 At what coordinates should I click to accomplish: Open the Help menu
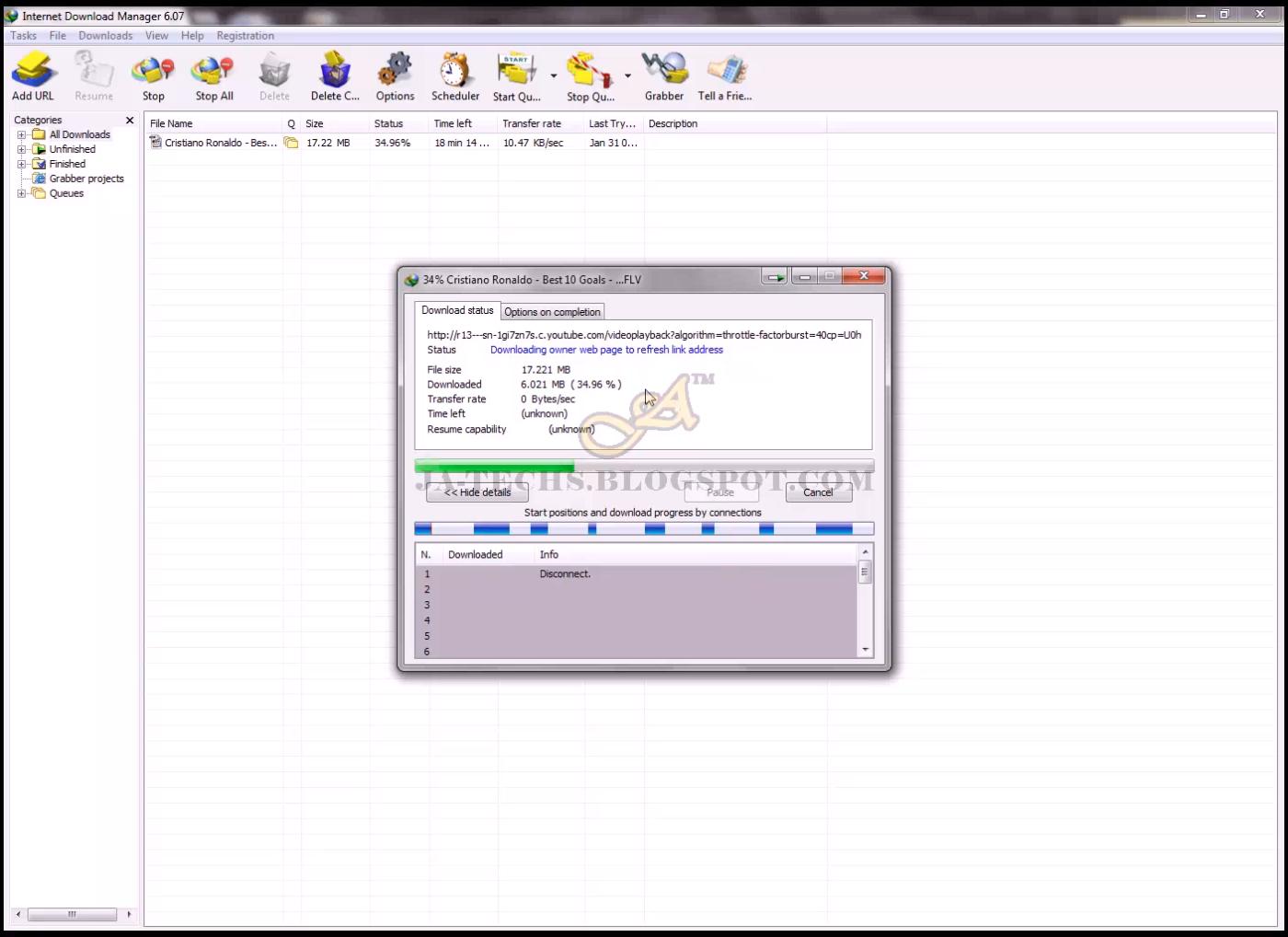192,36
